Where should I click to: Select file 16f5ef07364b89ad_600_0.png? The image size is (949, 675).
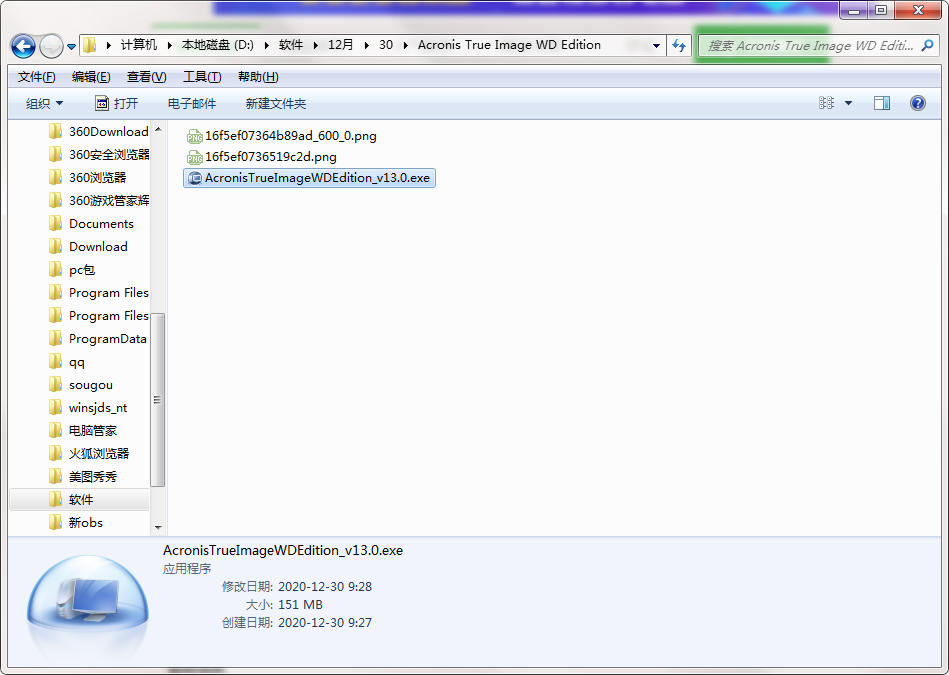[x=291, y=136]
